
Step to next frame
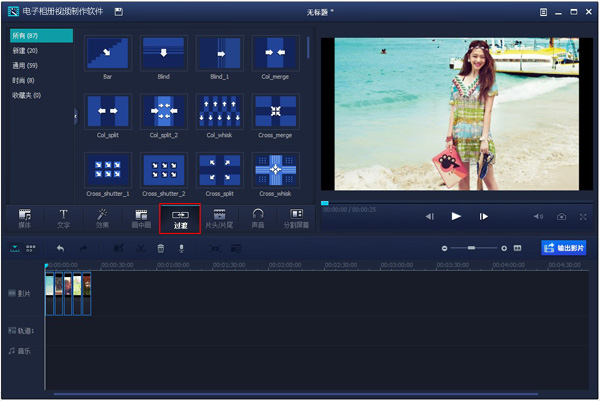(483, 217)
